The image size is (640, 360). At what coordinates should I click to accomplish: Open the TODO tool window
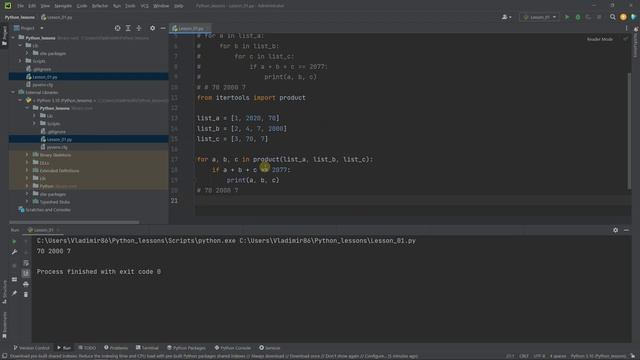point(87,348)
